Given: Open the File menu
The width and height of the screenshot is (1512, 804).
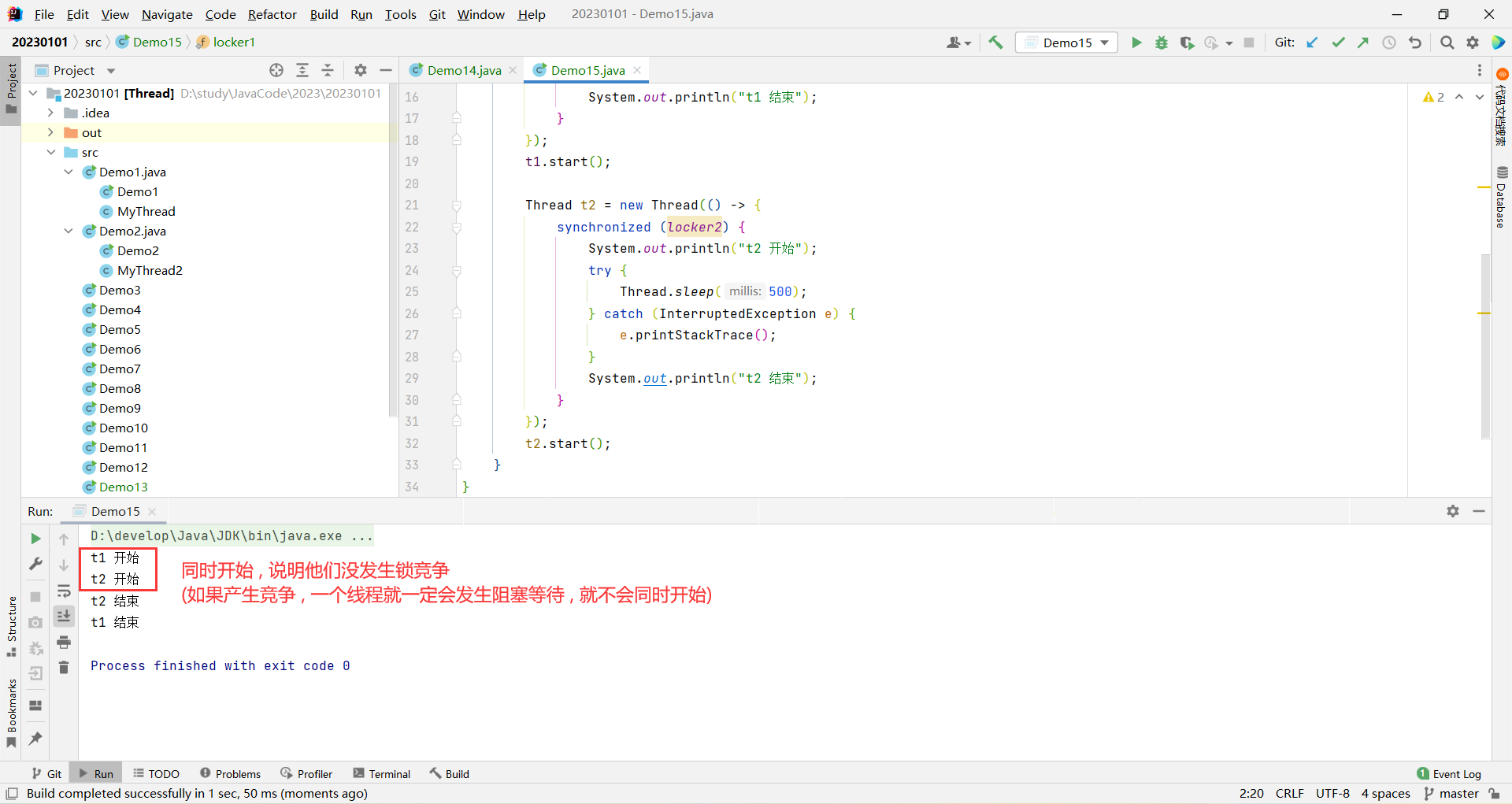Looking at the screenshot, I should pos(44,14).
